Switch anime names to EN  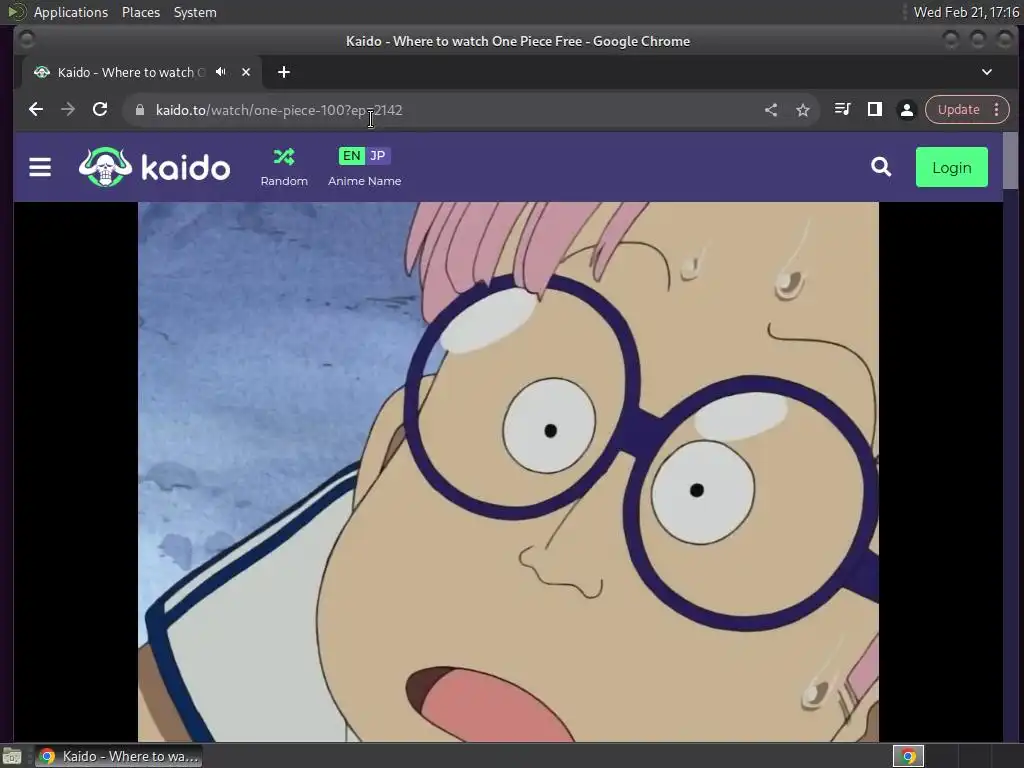(351, 155)
